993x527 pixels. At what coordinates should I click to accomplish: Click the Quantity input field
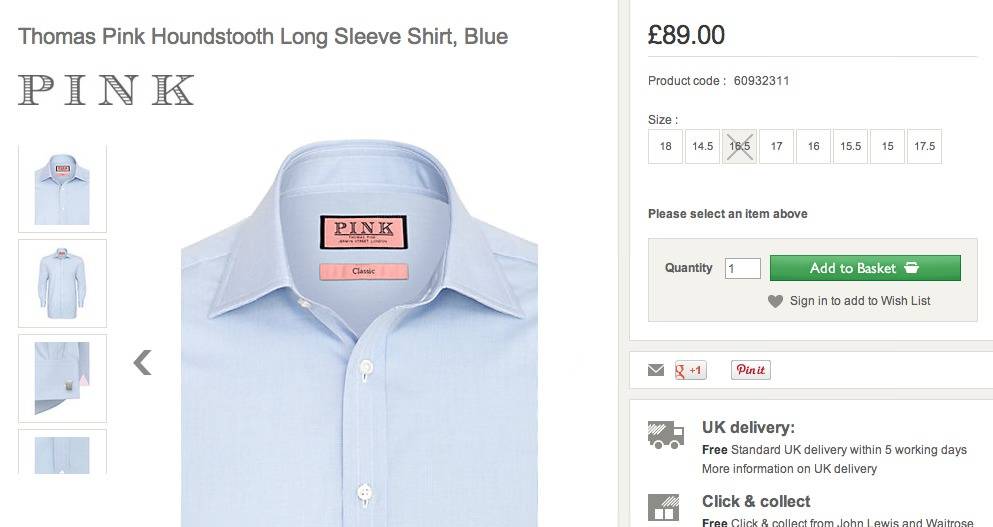coord(743,268)
